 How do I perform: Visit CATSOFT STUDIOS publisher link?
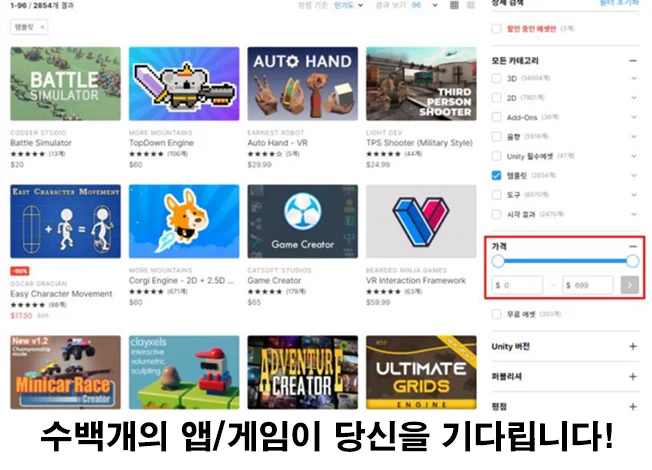click(x=279, y=270)
